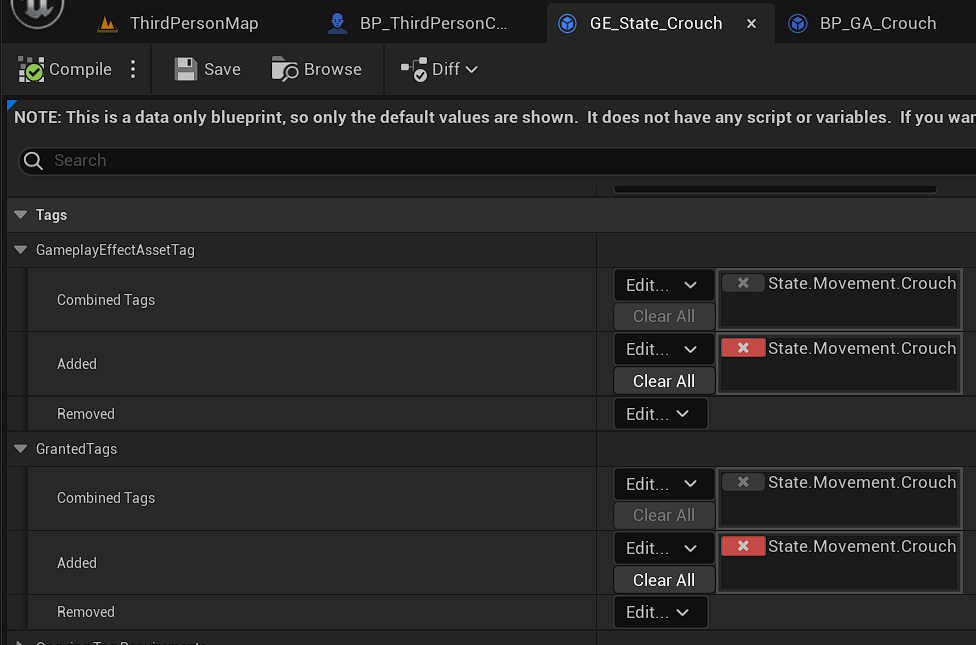This screenshot has width=976, height=645.
Task: Click the Save floppy disk icon
Action: click(185, 69)
